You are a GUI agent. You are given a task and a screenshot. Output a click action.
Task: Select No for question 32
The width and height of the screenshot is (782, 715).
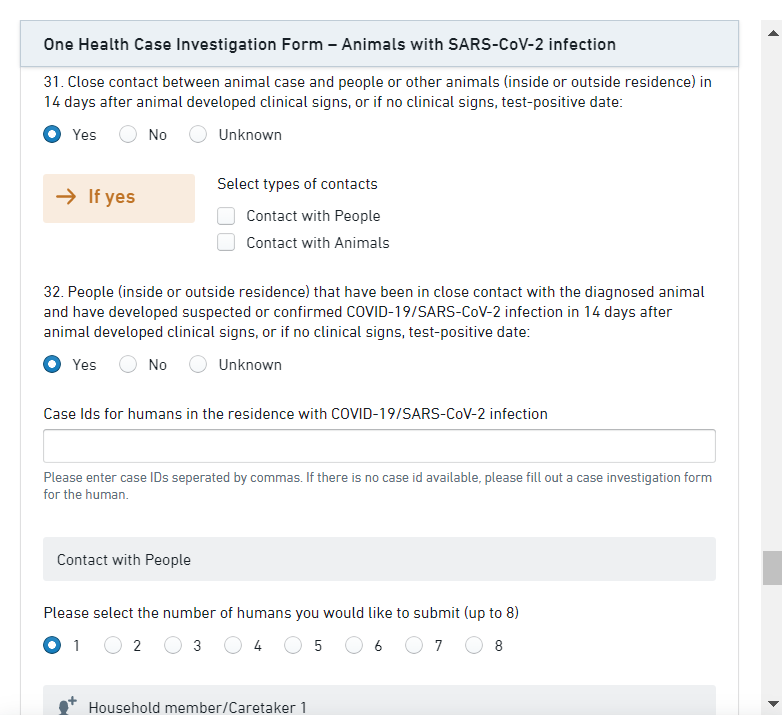(128, 365)
